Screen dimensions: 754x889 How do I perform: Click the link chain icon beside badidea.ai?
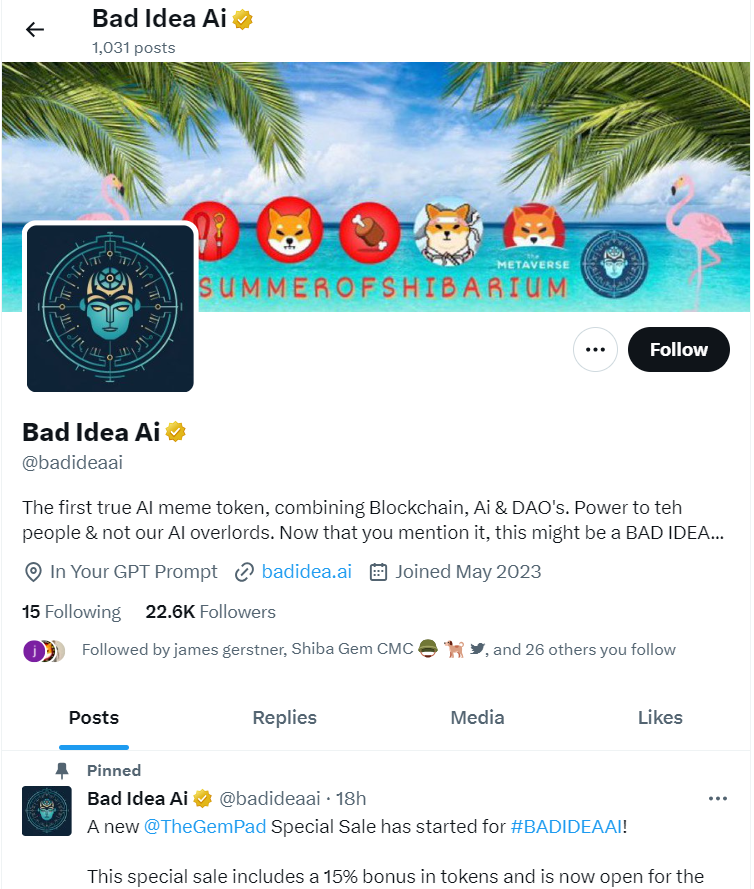pyautogui.click(x=244, y=573)
